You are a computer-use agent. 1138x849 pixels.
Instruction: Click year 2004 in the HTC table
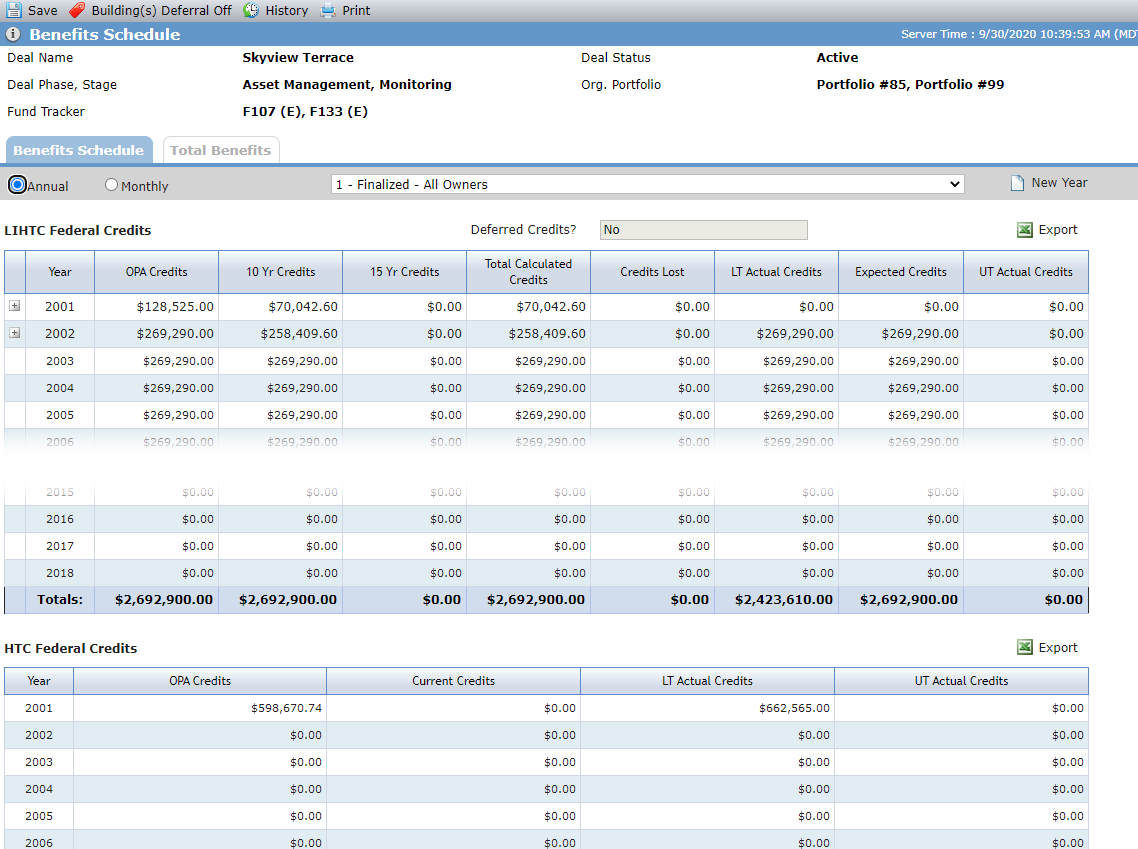pyautogui.click(x=38, y=789)
